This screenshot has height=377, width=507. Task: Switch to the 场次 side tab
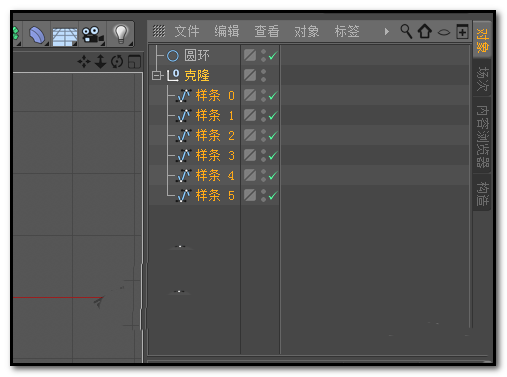coord(482,79)
